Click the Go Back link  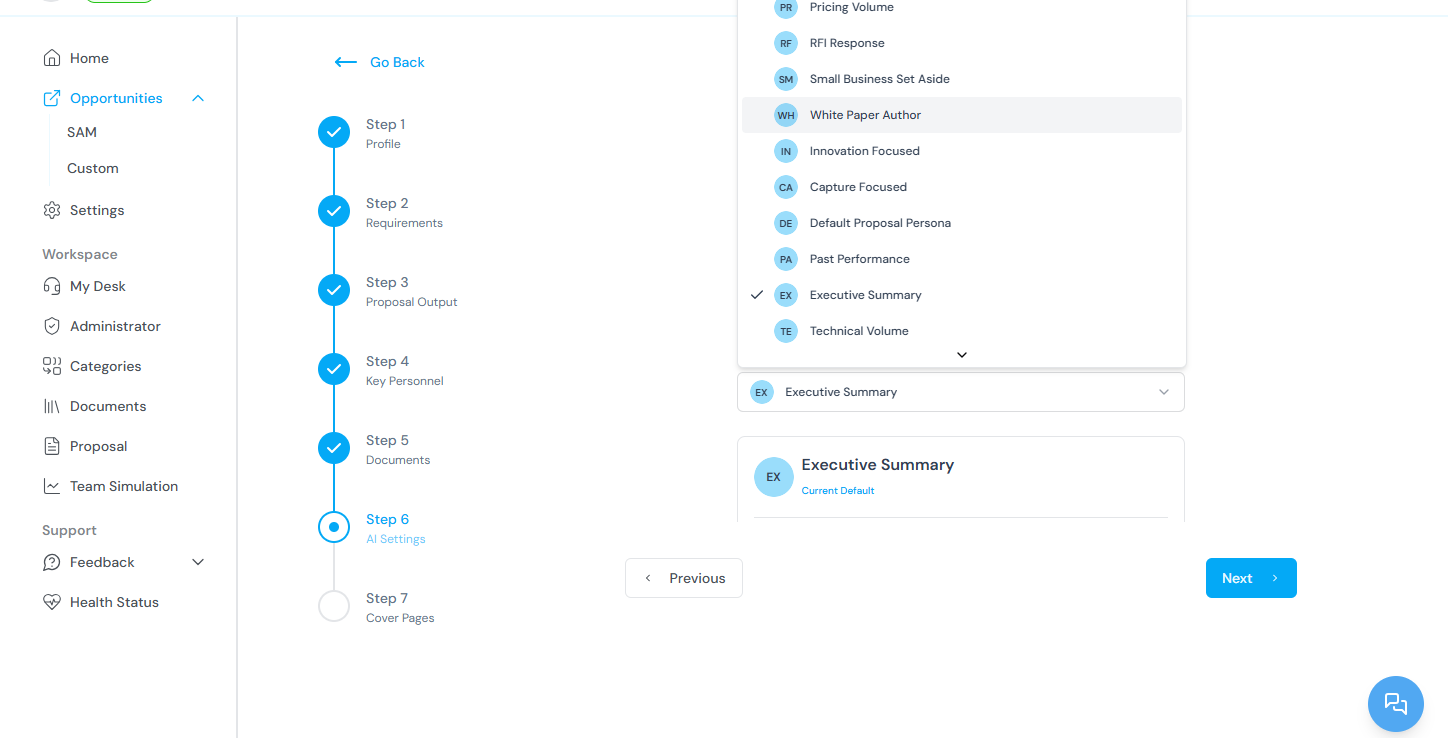pyautogui.click(x=397, y=62)
